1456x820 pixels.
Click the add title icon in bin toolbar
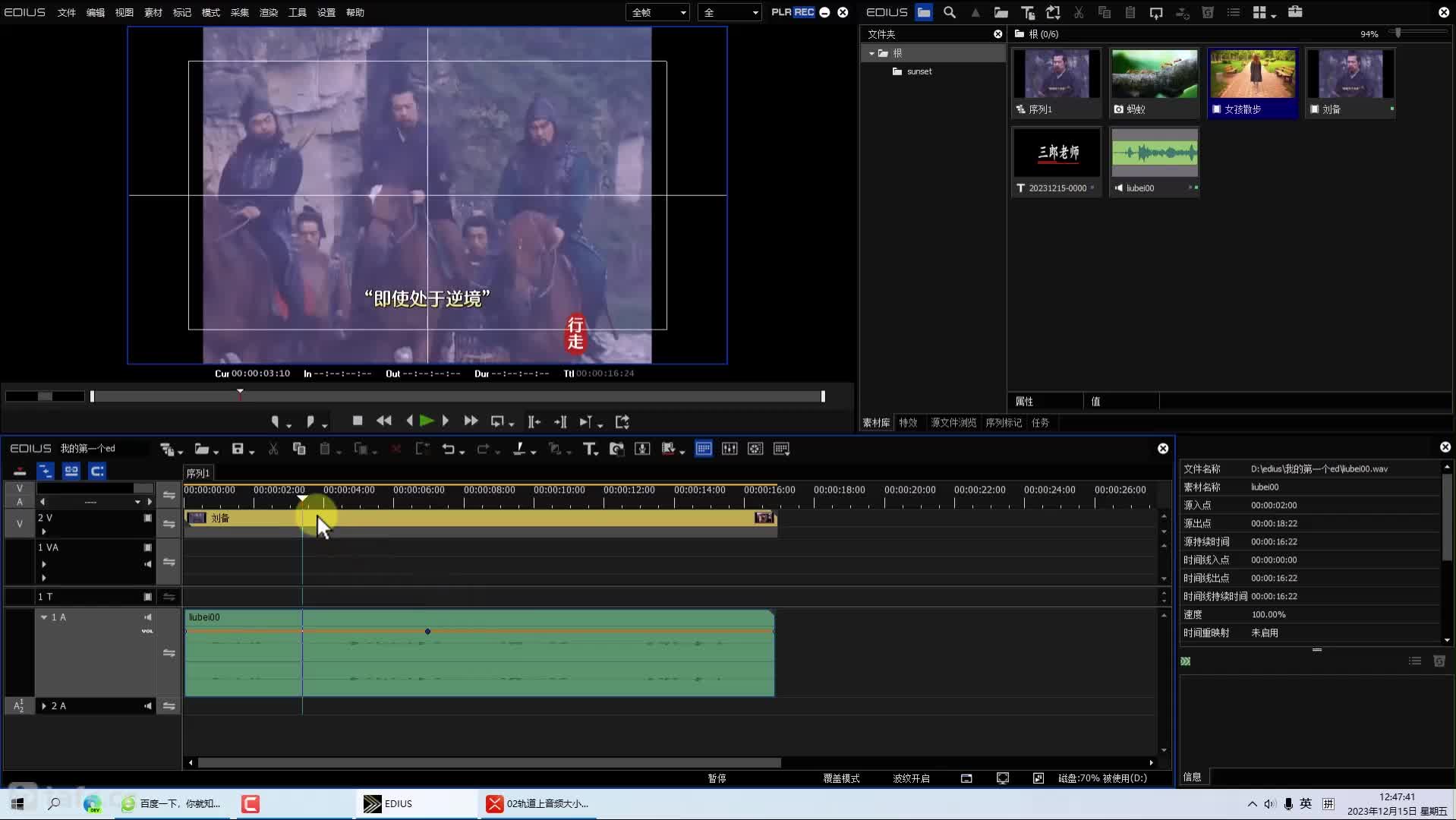1027,12
